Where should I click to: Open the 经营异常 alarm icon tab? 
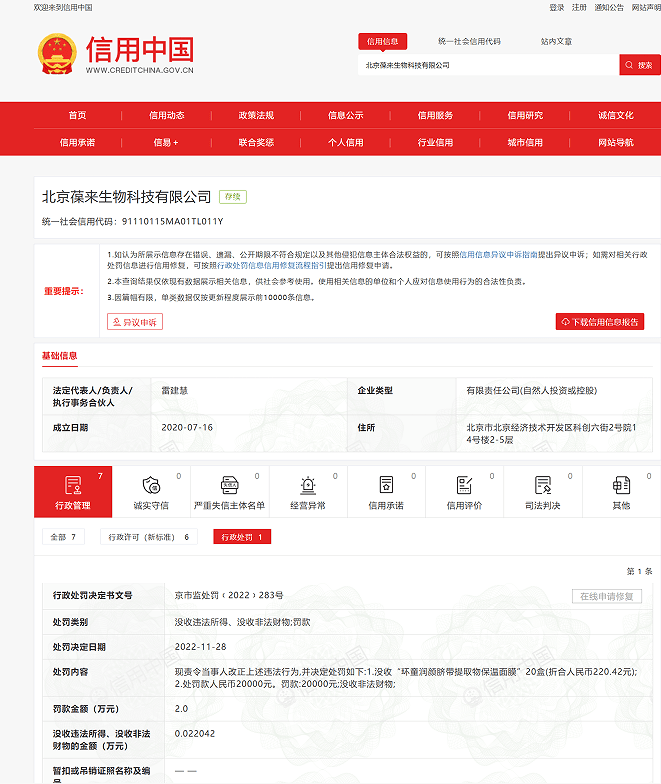(308, 492)
